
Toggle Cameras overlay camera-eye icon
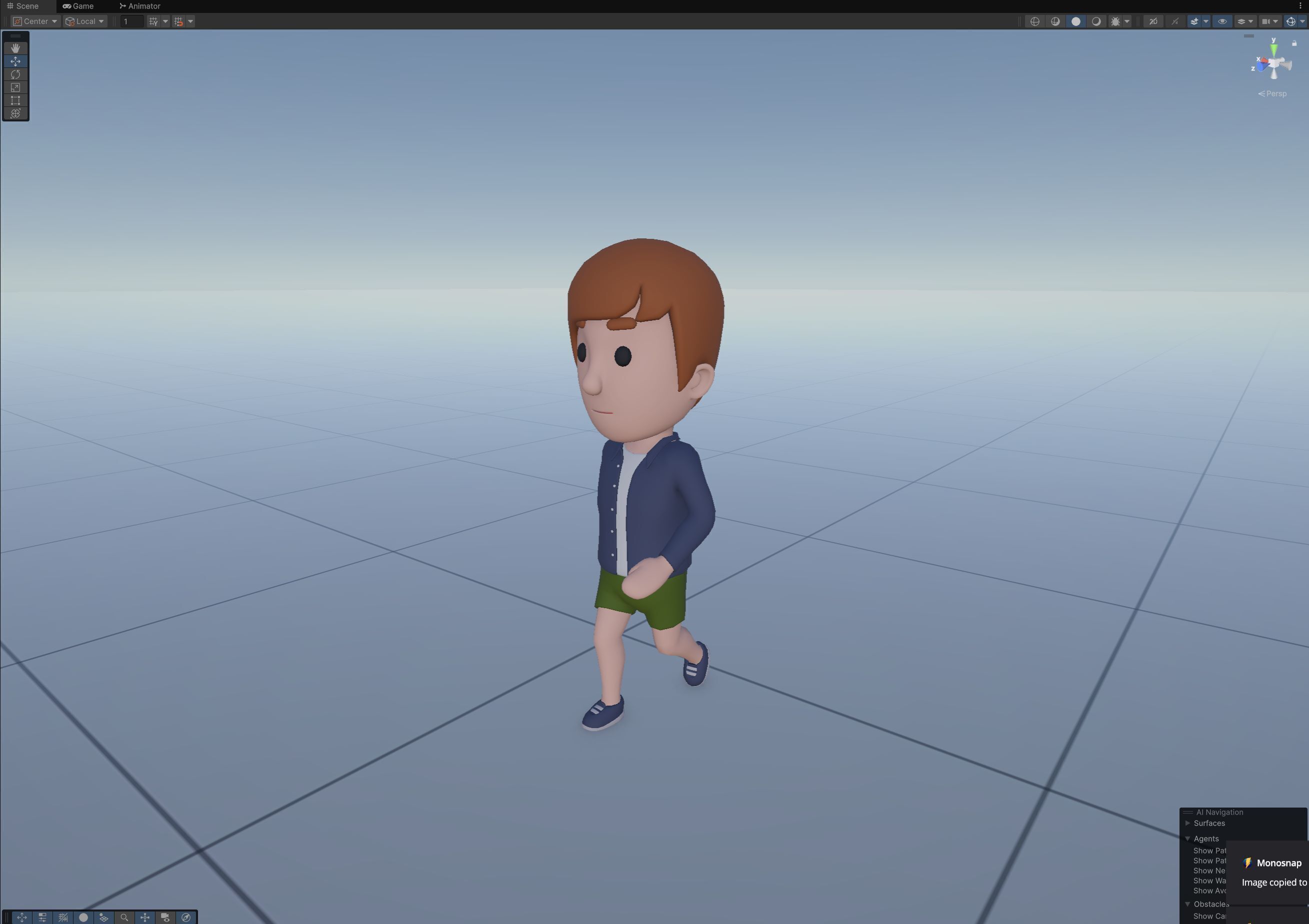[x=165, y=917]
